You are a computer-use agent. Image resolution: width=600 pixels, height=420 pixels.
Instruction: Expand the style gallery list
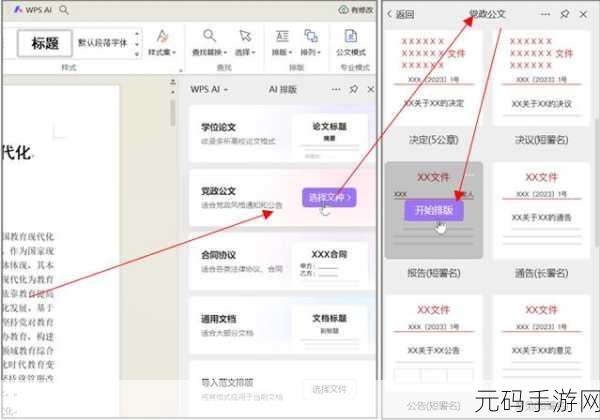click(137, 54)
